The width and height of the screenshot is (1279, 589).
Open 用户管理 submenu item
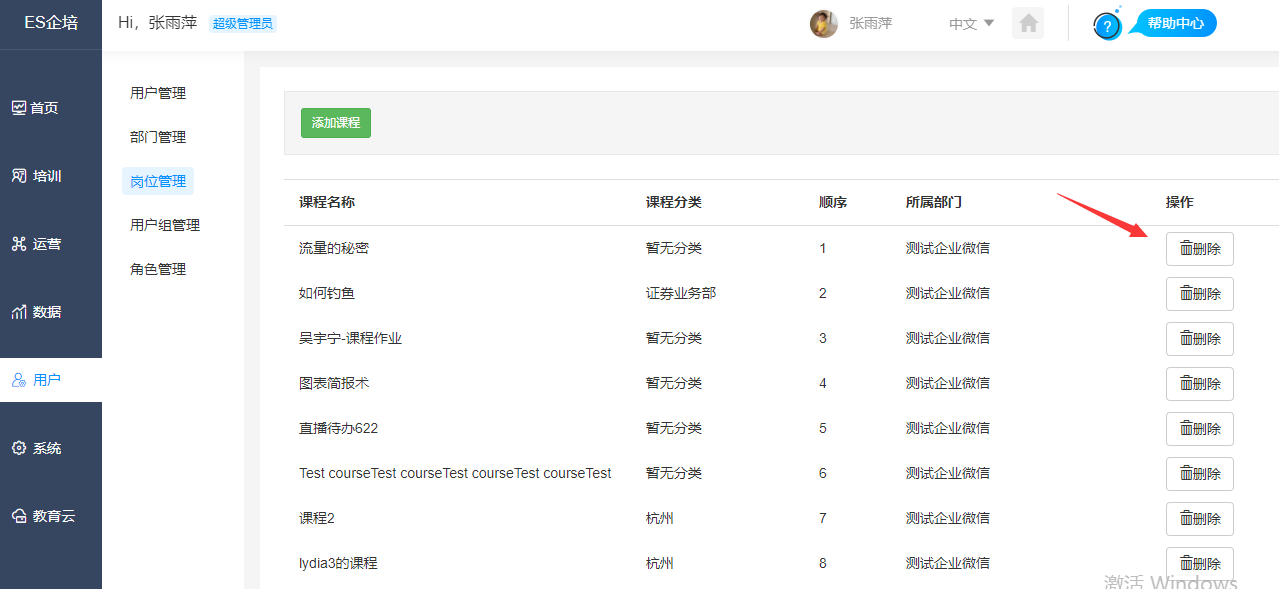[158, 93]
